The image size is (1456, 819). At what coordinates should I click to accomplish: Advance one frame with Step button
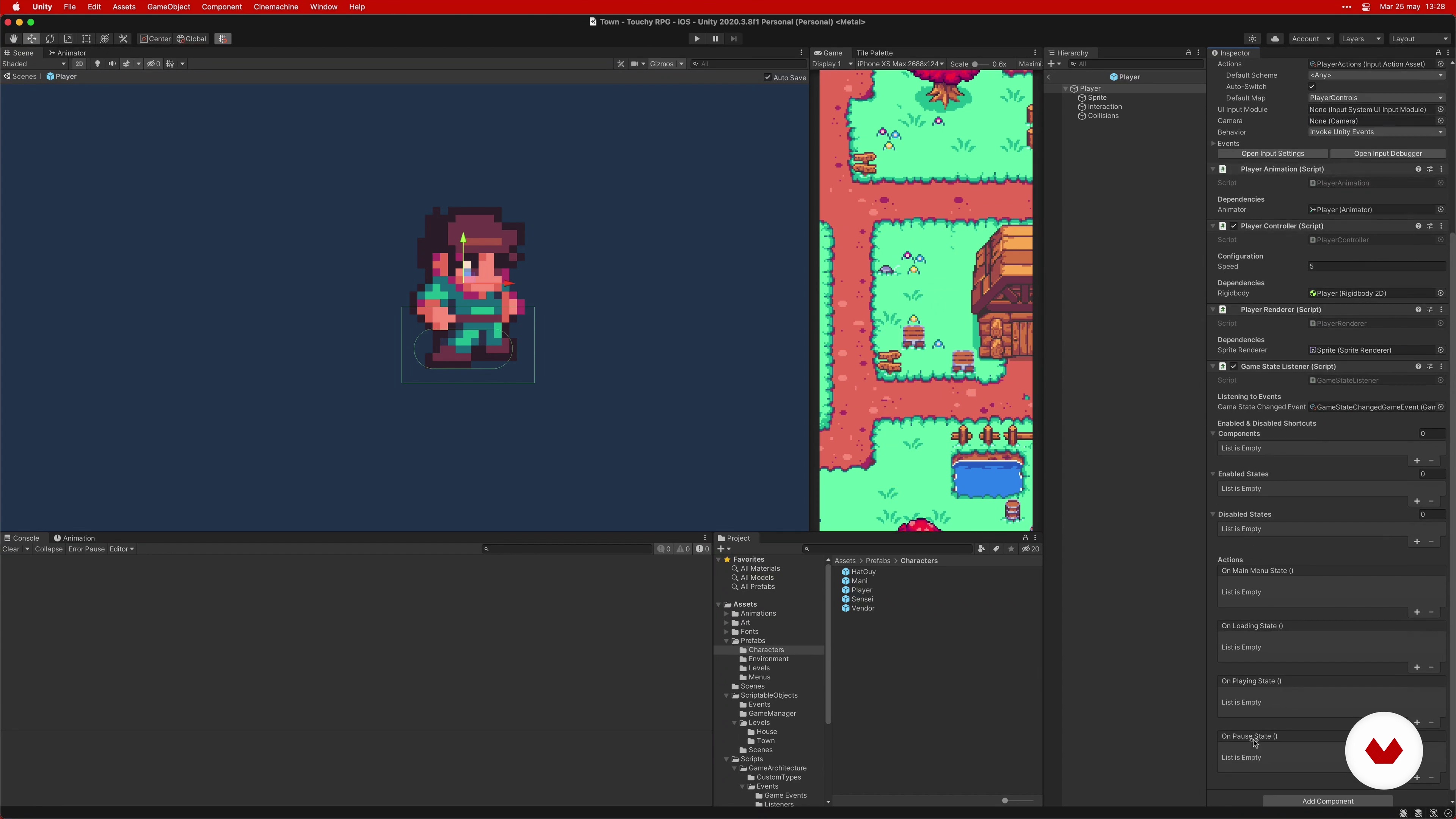pyautogui.click(x=734, y=39)
